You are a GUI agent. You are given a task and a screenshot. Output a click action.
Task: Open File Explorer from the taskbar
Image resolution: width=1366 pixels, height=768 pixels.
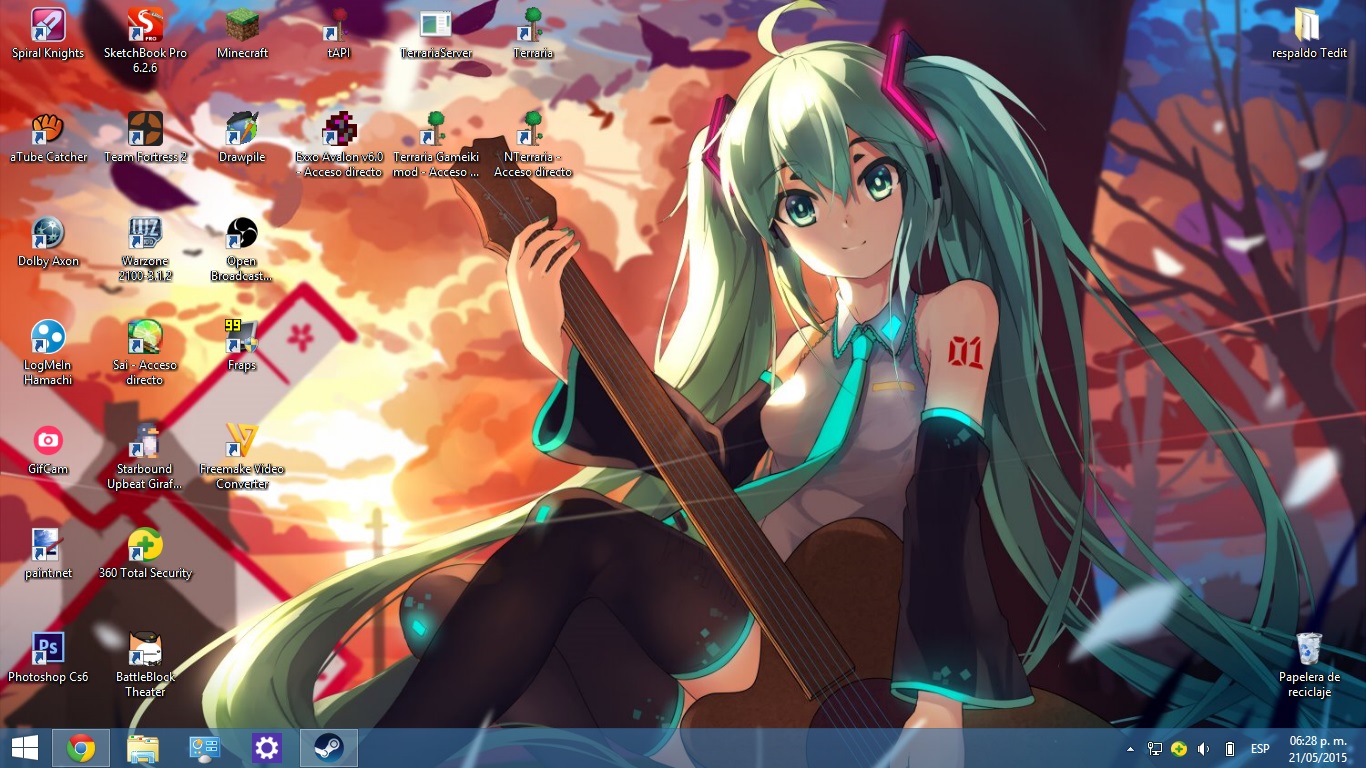coord(143,748)
